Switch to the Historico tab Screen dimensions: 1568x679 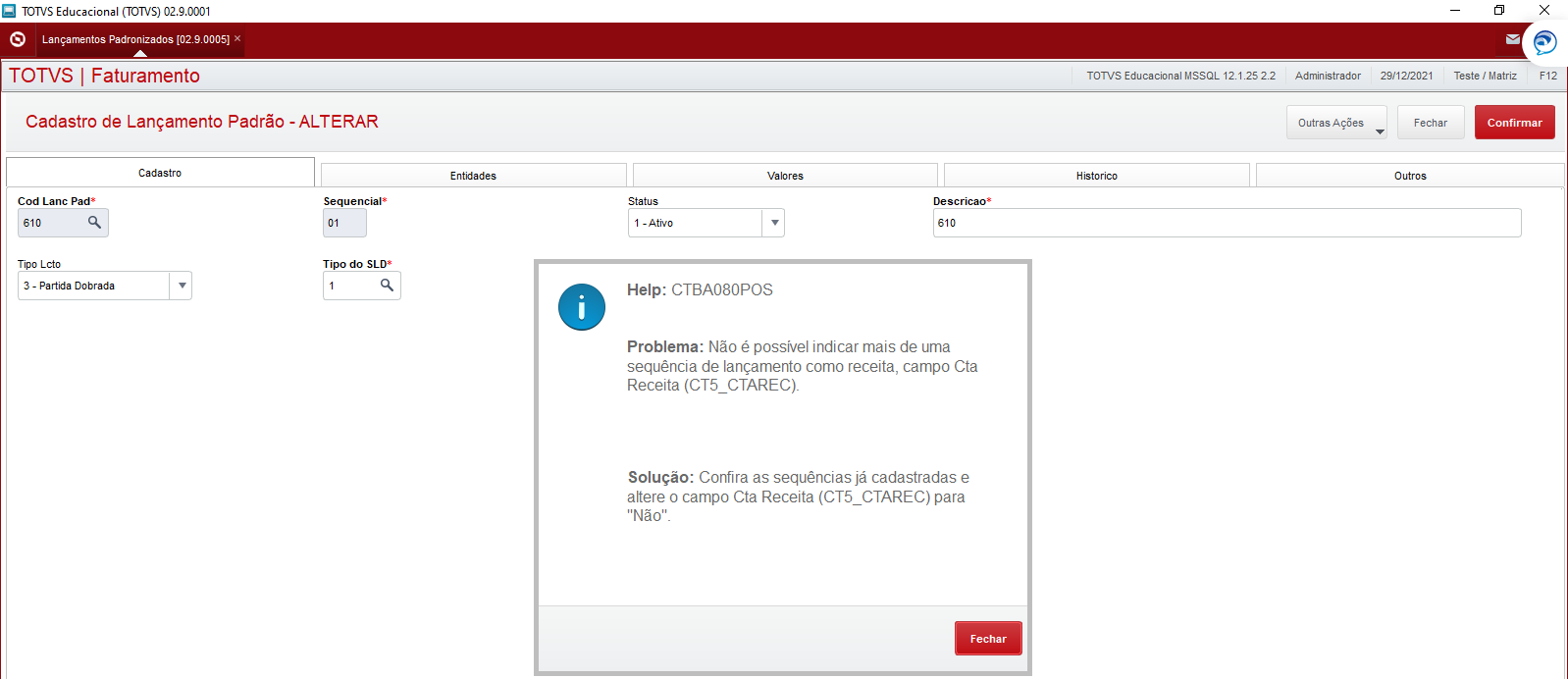(1097, 176)
